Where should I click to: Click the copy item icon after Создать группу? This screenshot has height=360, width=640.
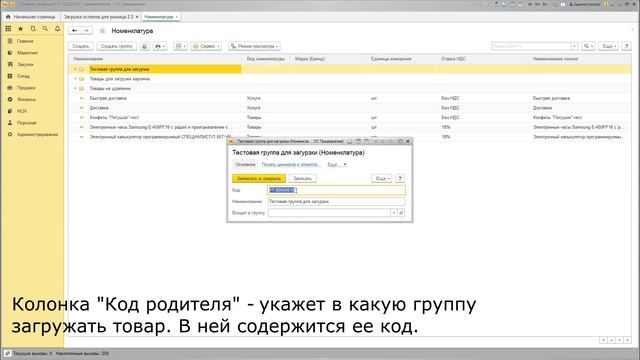point(144,46)
